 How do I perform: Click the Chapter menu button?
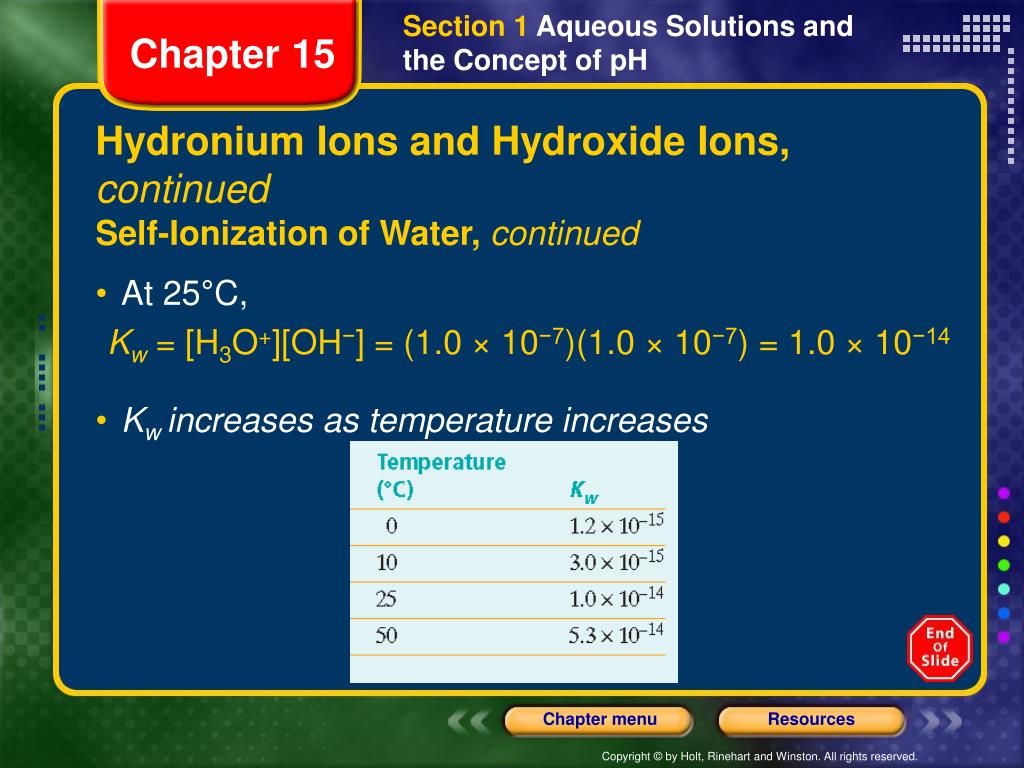point(599,720)
